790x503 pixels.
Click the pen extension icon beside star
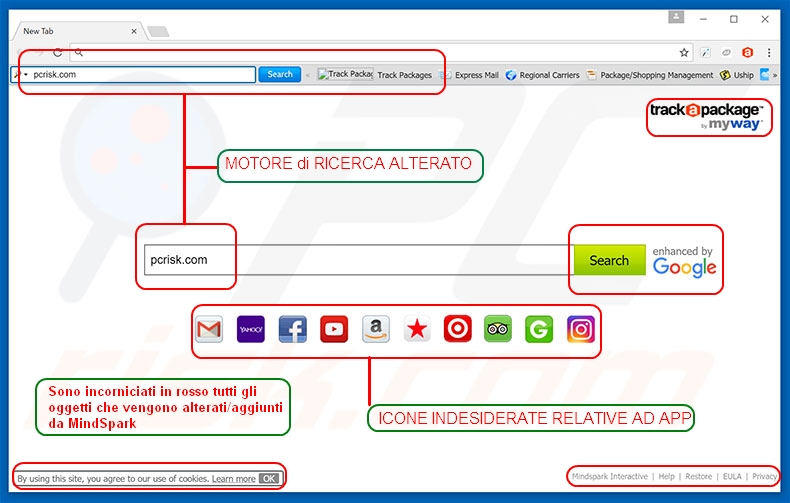pyautogui.click(x=705, y=52)
